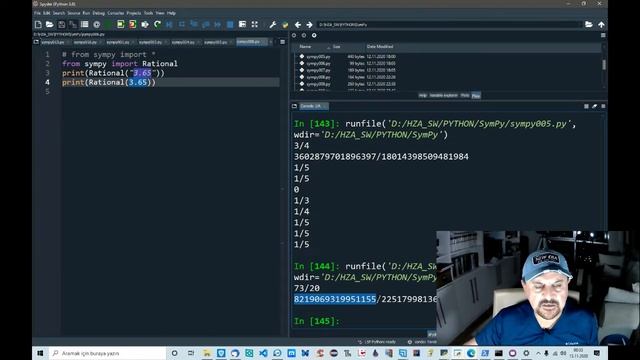Browse a working directory folder icon
Viewport: 640px width, 360px height.
[x=589, y=24]
